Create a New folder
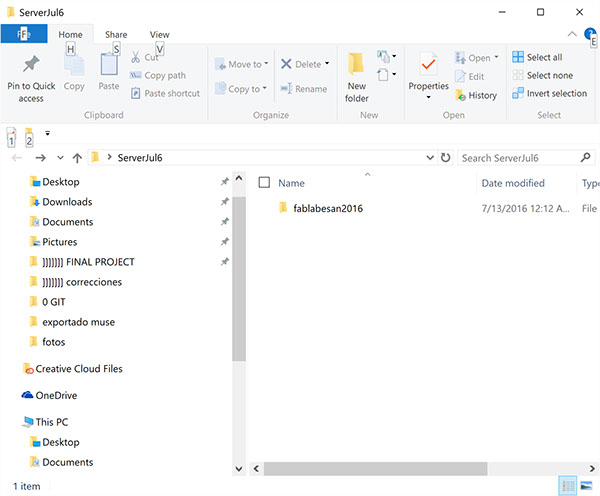 click(356, 78)
